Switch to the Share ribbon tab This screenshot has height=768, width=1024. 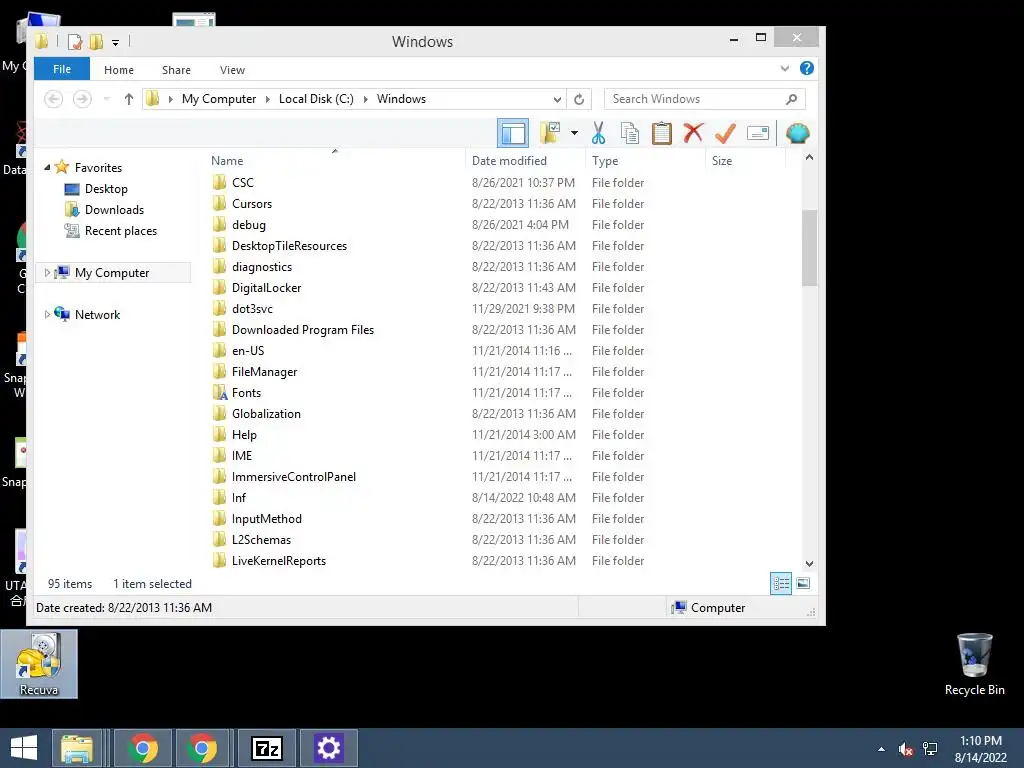(176, 70)
